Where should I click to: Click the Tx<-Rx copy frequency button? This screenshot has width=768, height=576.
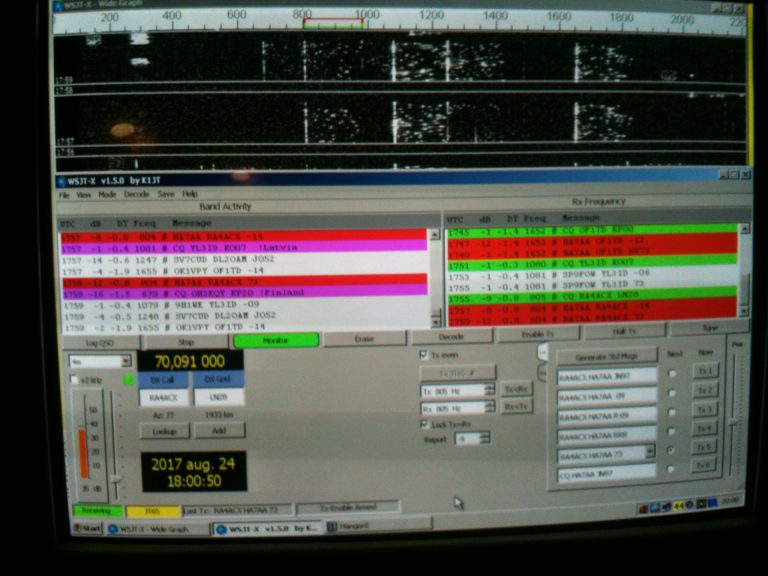[516, 389]
